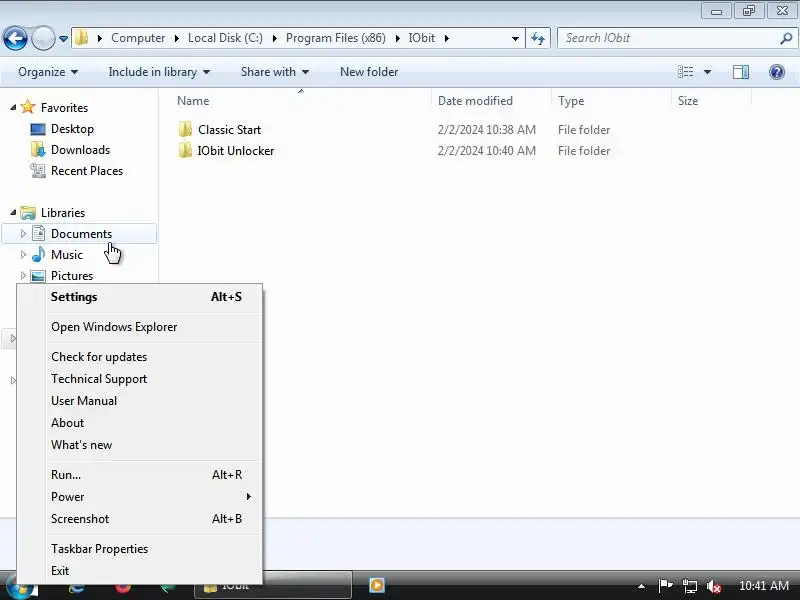Expand the arrow after IObit breadcrumb
Viewport: 800px width, 600px height.
(446, 38)
